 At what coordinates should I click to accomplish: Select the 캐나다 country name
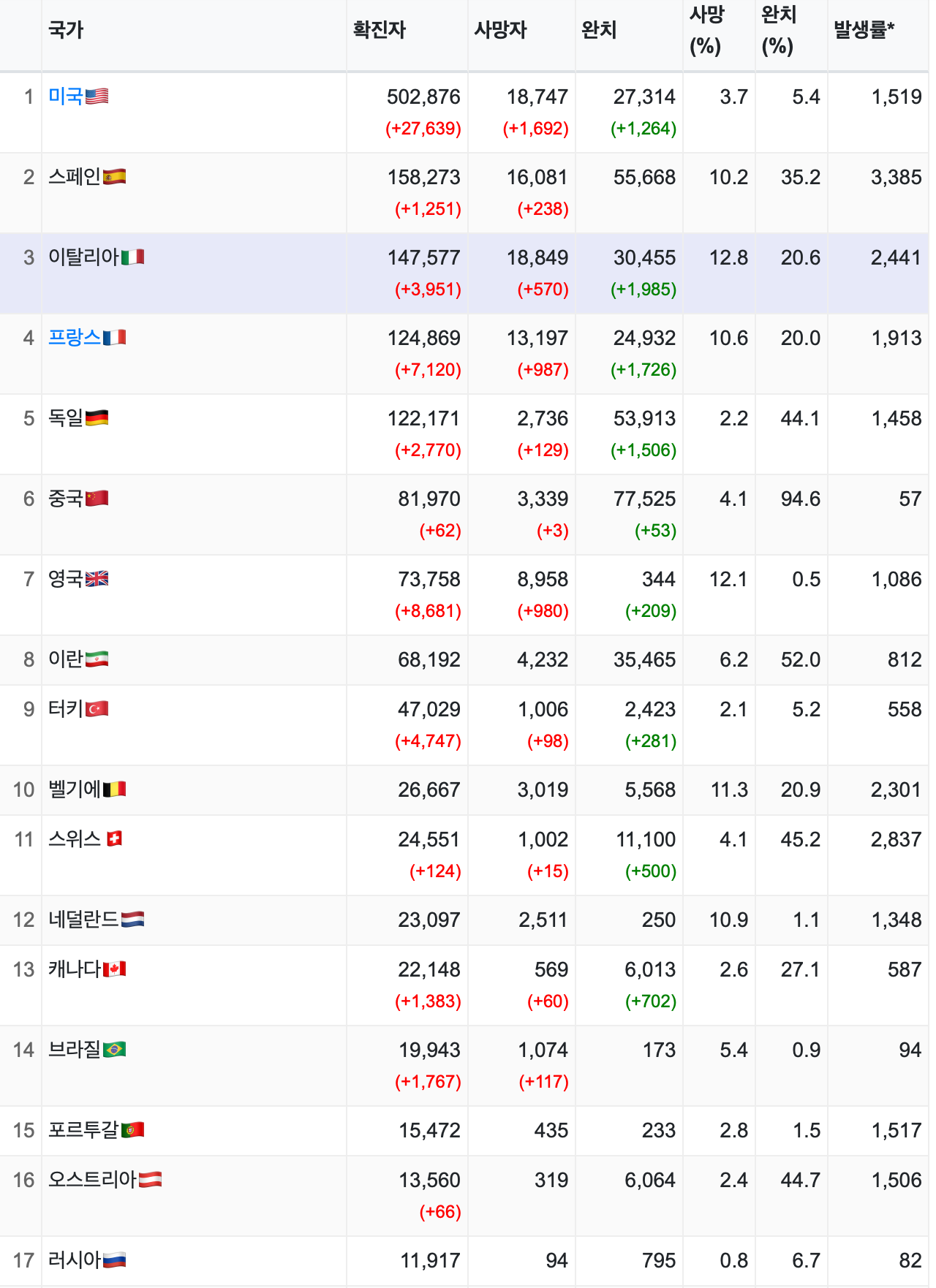pyautogui.click(x=75, y=969)
